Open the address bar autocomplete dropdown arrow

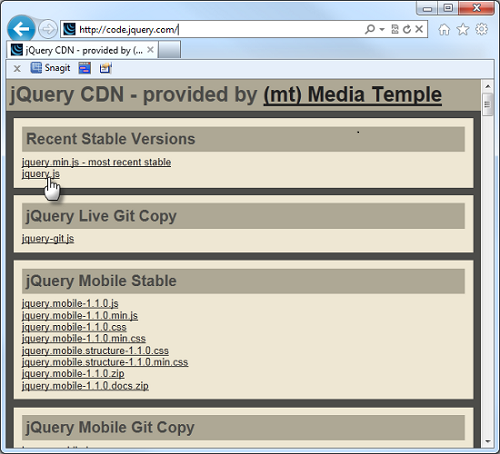coord(382,29)
